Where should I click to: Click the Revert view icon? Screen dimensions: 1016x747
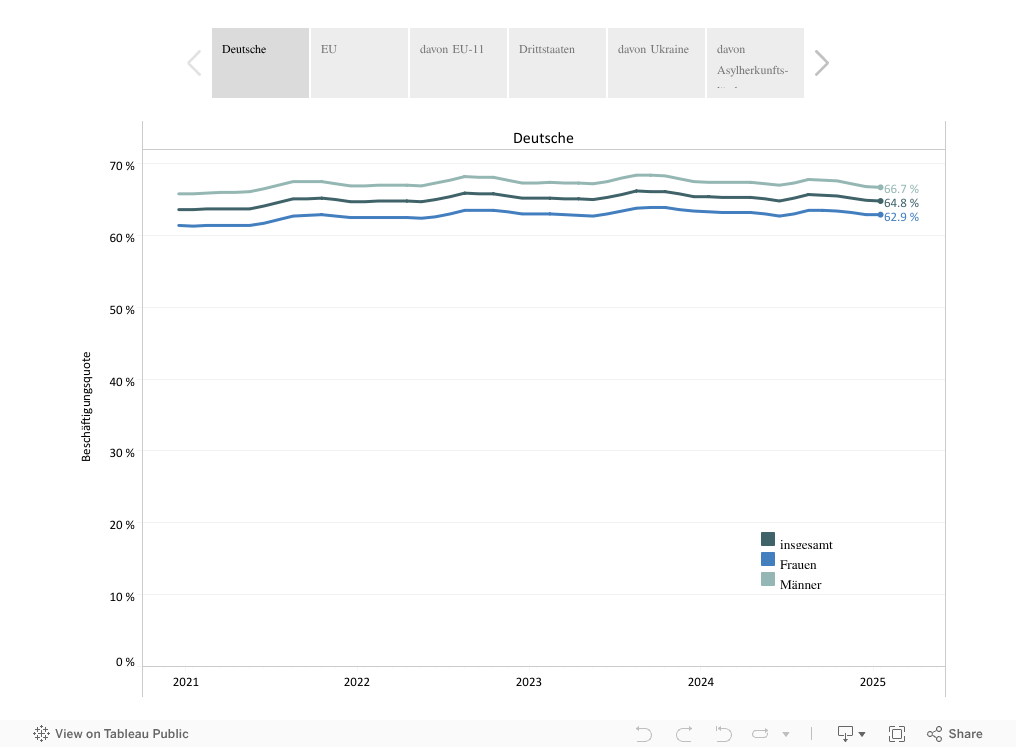pyautogui.click(x=724, y=734)
